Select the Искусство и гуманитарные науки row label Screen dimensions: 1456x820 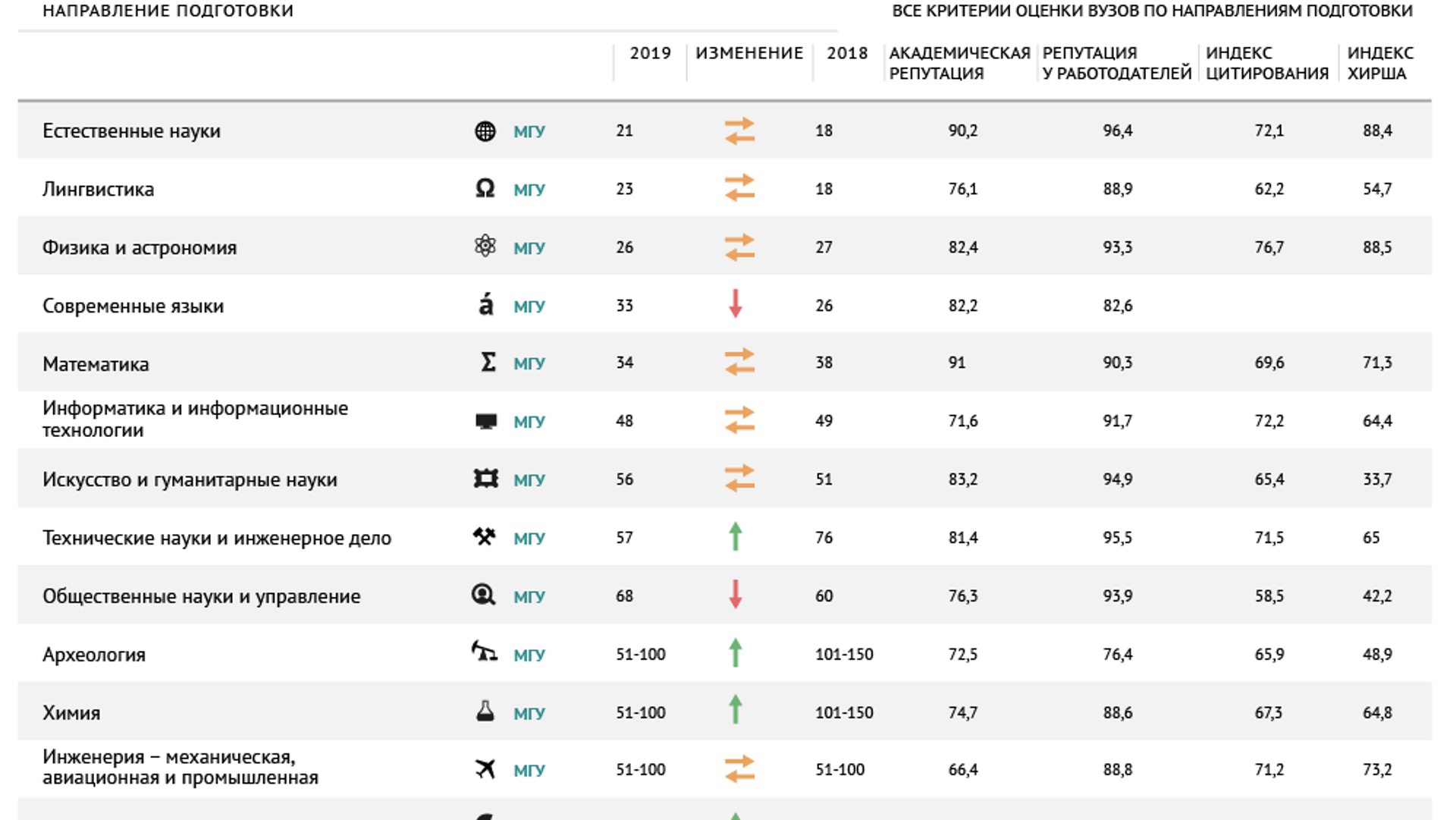click(x=190, y=479)
